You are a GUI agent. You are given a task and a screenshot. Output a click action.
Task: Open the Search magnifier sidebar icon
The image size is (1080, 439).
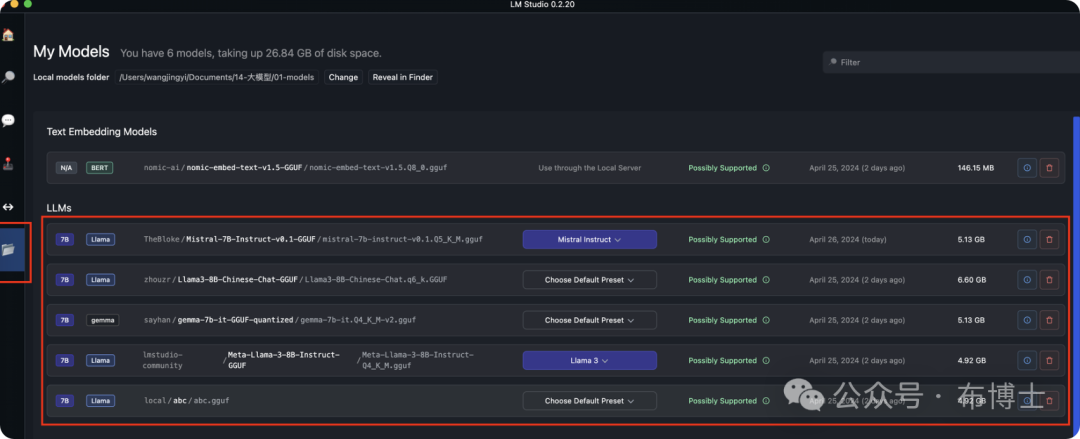click(x=8, y=77)
